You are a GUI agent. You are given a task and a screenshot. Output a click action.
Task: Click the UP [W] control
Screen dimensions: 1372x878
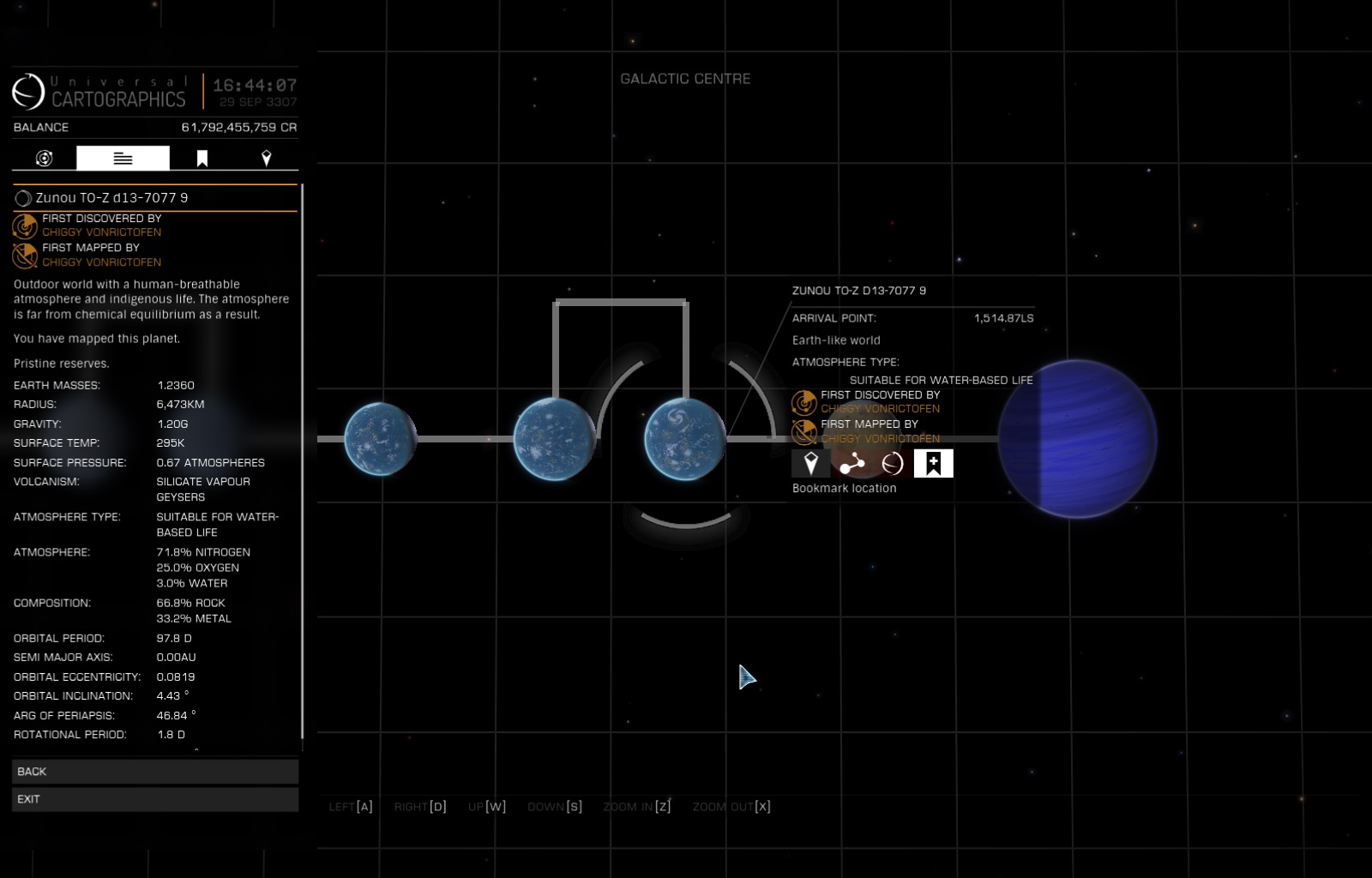[487, 807]
